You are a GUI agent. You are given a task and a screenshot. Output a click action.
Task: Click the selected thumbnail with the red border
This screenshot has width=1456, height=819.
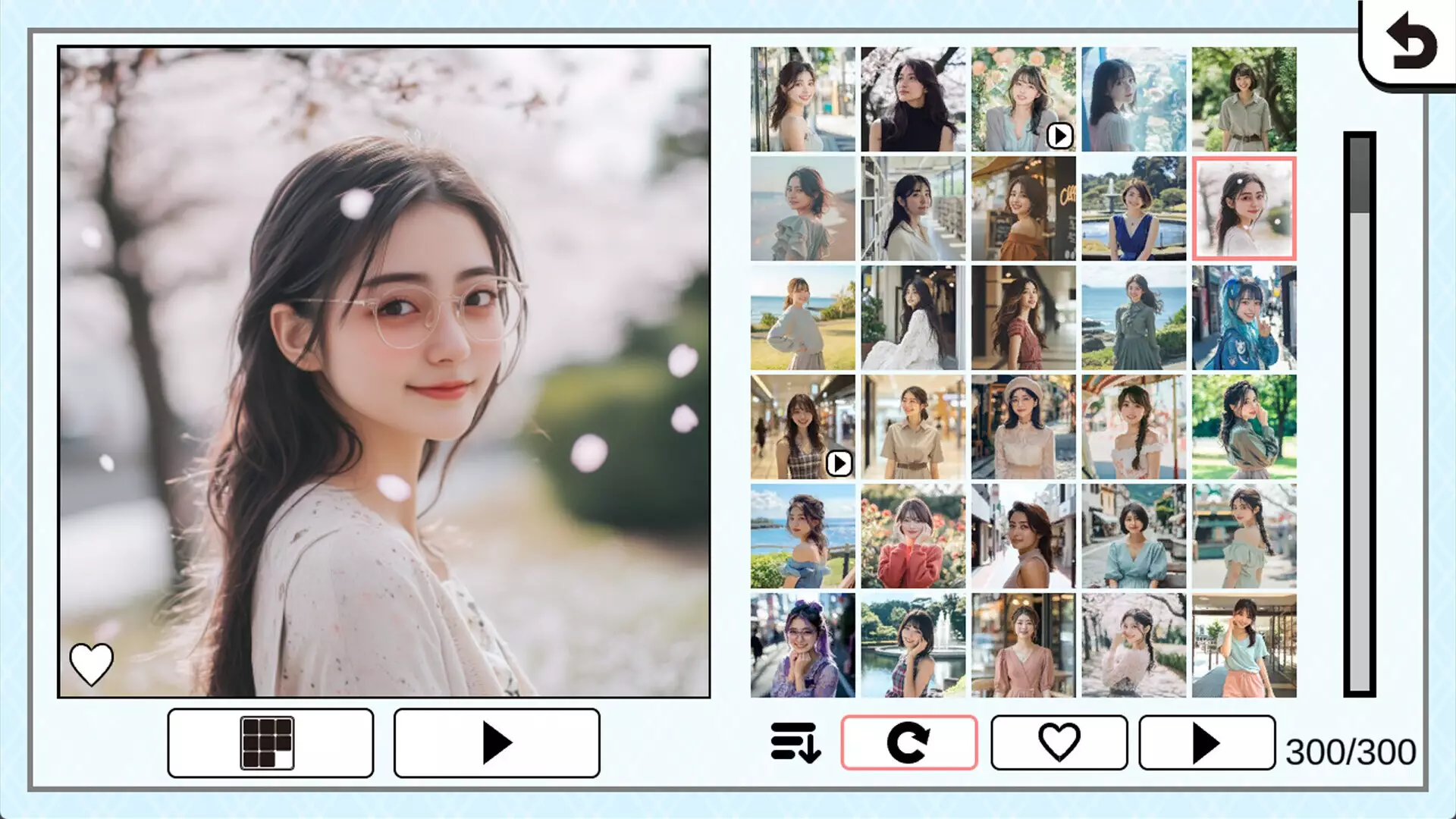(x=1244, y=206)
